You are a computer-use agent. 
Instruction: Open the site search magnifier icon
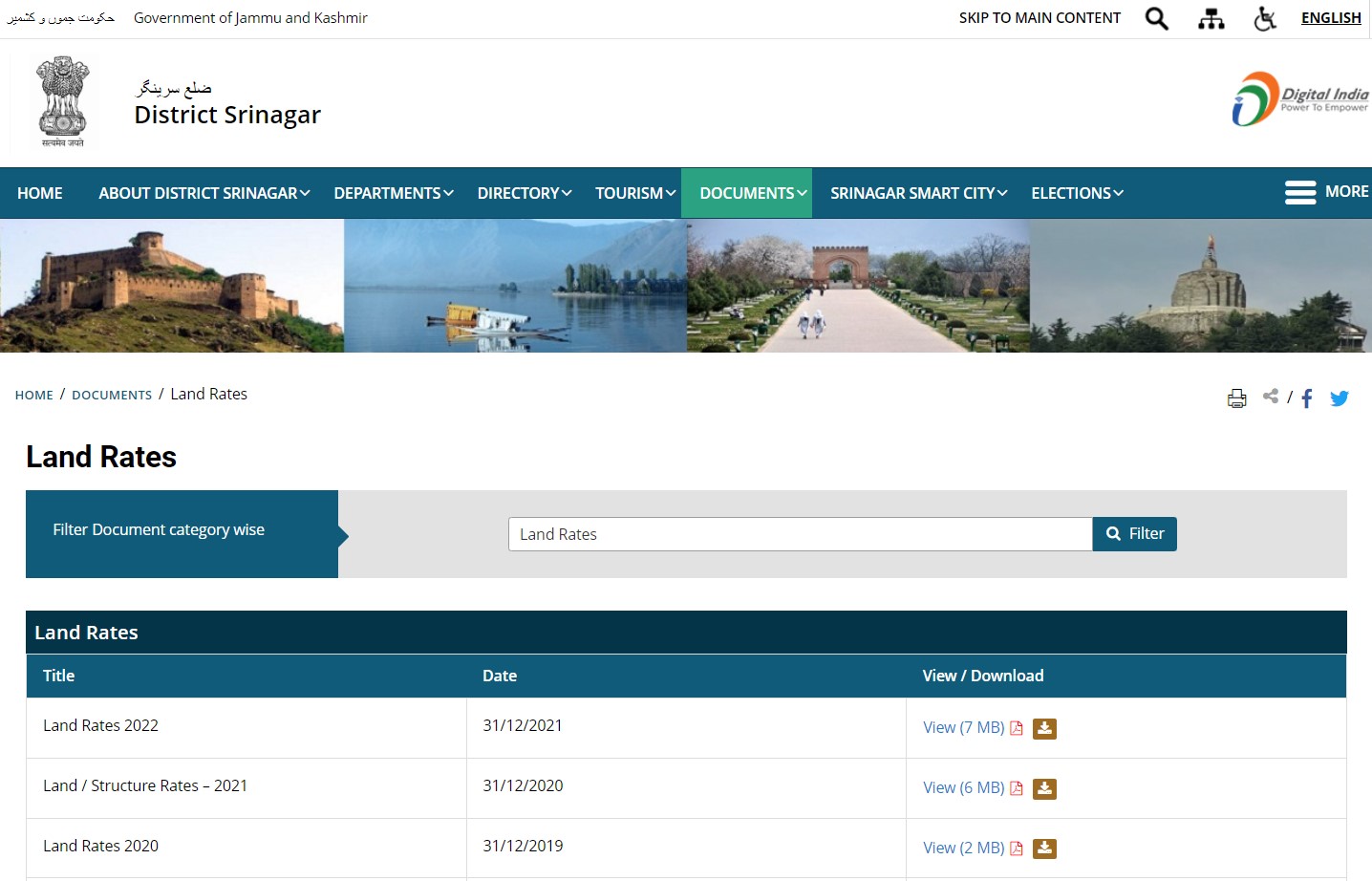click(x=1156, y=17)
